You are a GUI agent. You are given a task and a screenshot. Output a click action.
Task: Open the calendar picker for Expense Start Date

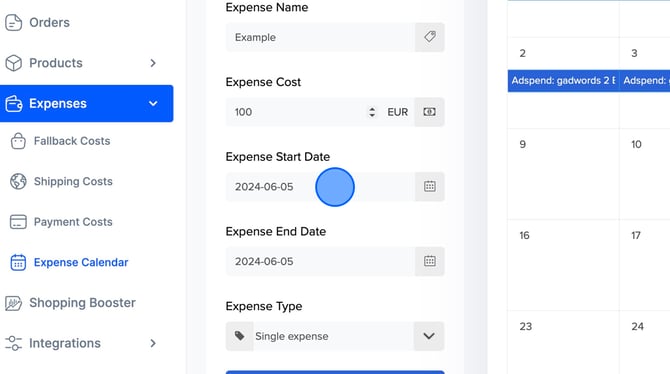coord(429,186)
